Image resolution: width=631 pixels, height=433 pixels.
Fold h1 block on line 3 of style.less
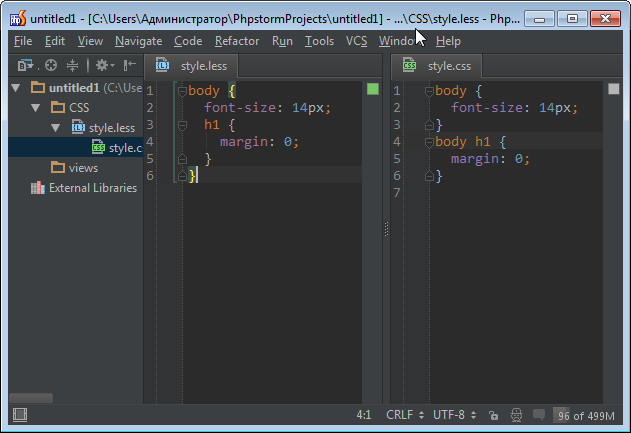pos(182,126)
